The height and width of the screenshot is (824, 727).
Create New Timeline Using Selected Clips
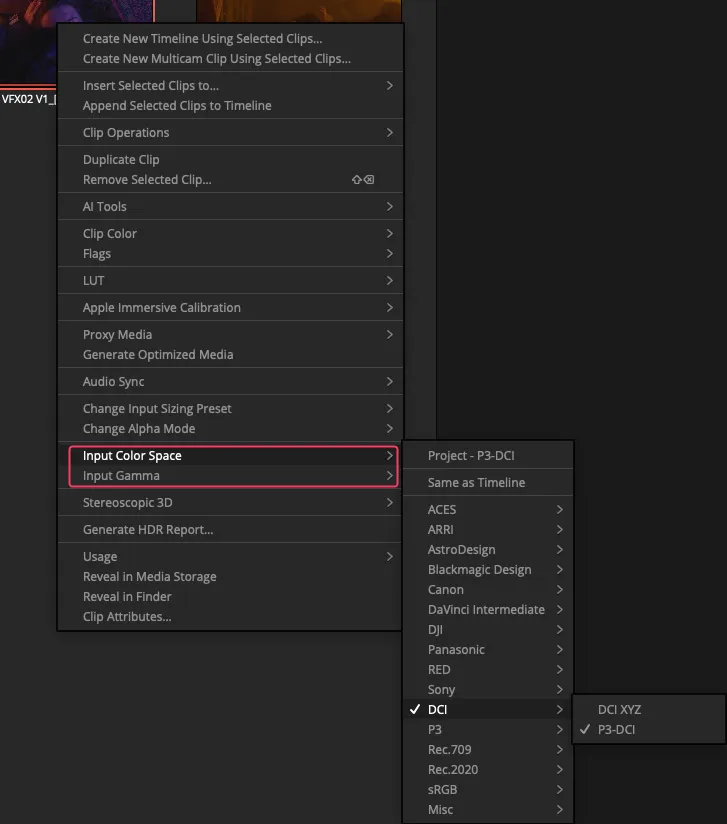pyautogui.click(x=202, y=39)
